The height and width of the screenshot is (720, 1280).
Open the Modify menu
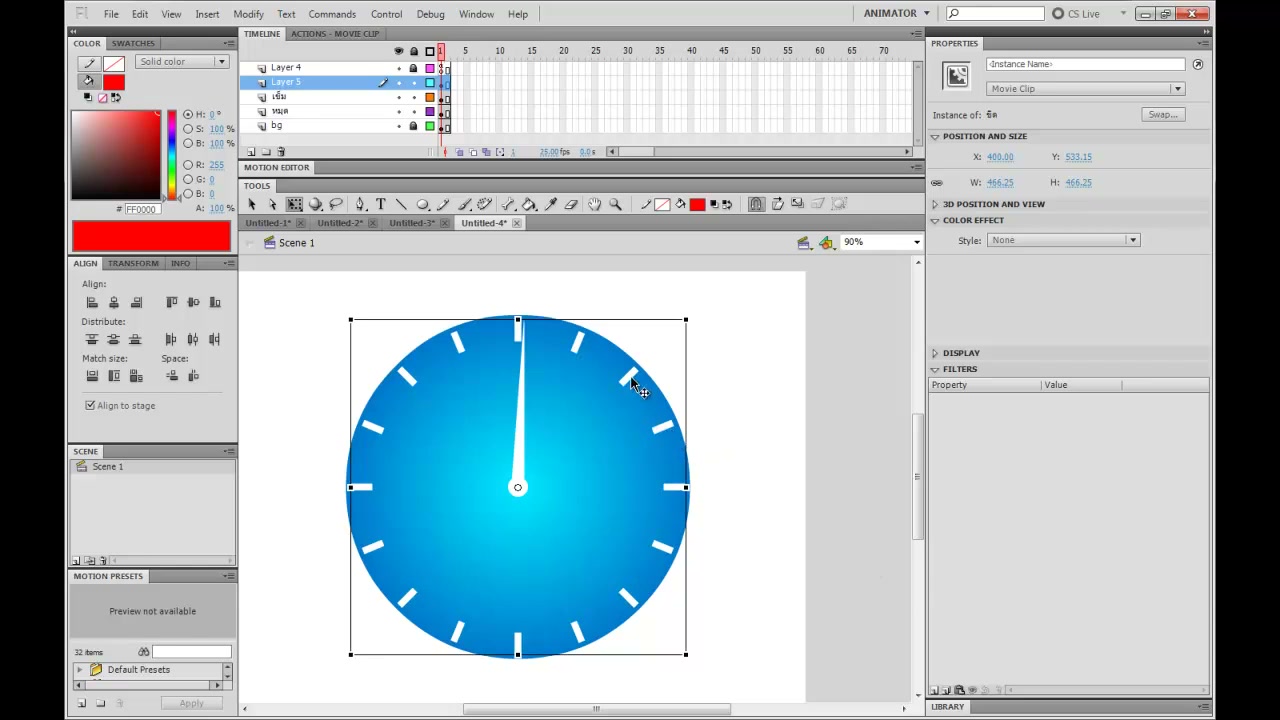tap(248, 14)
